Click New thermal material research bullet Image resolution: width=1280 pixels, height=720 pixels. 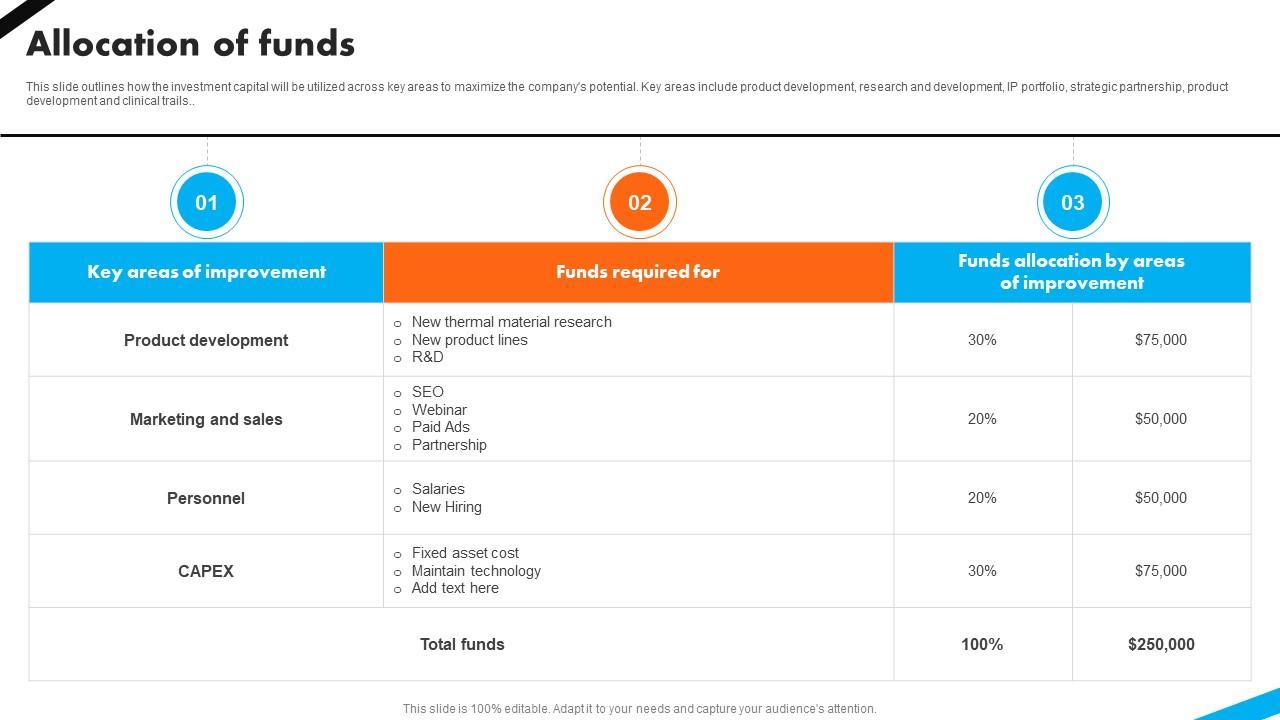pos(511,322)
